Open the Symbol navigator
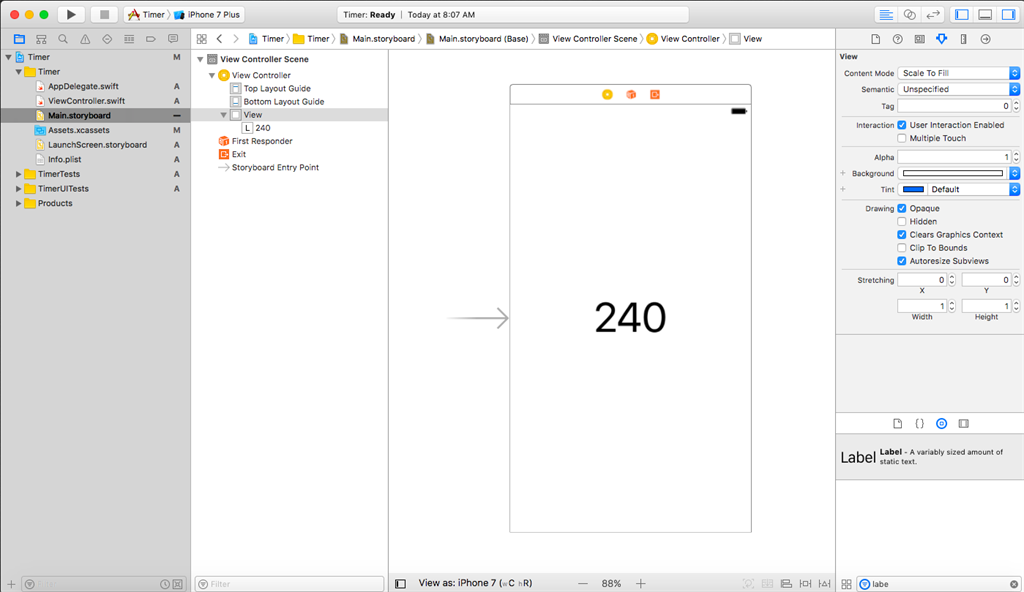Screen dimensions: 1024x592 coord(41,39)
